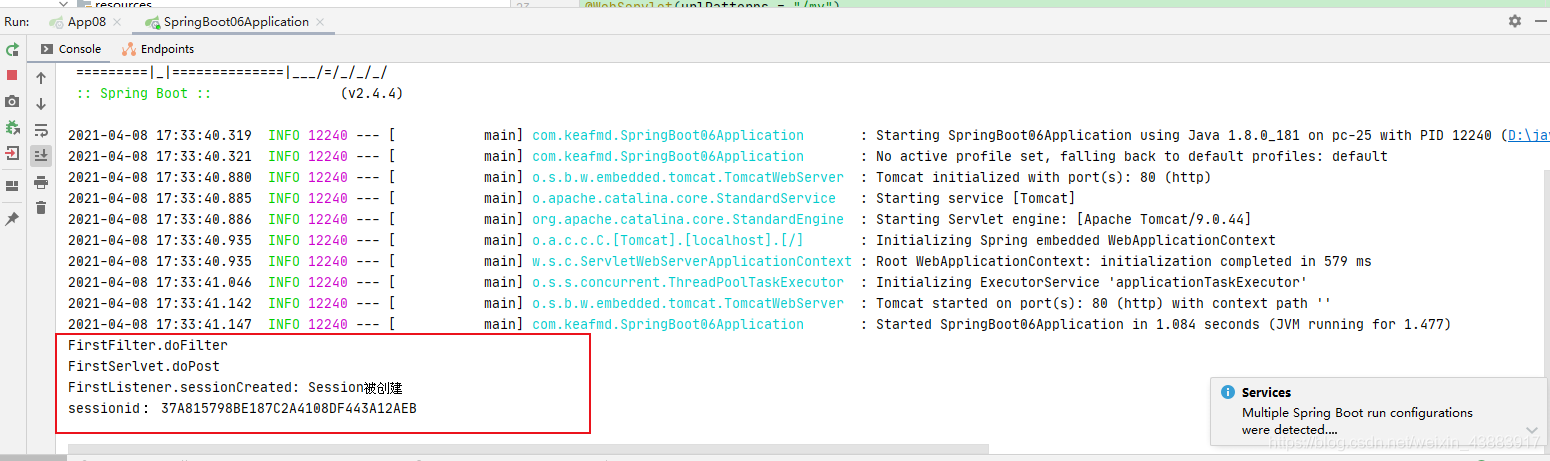
Task: Open the D:\ path link in log
Action: 1528,135
